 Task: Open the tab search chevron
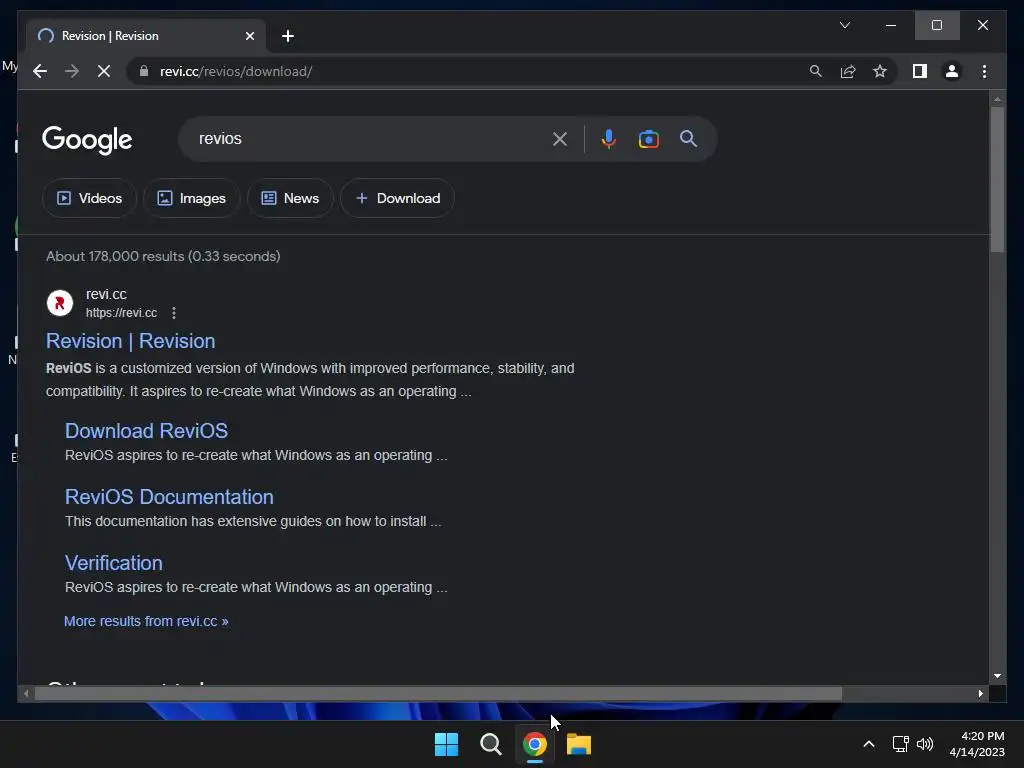pyautogui.click(x=844, y=25)
